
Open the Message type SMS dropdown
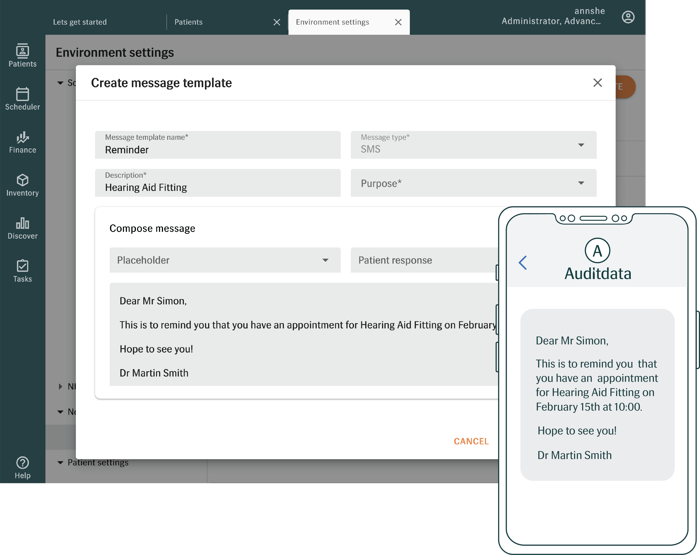[473, 145]
